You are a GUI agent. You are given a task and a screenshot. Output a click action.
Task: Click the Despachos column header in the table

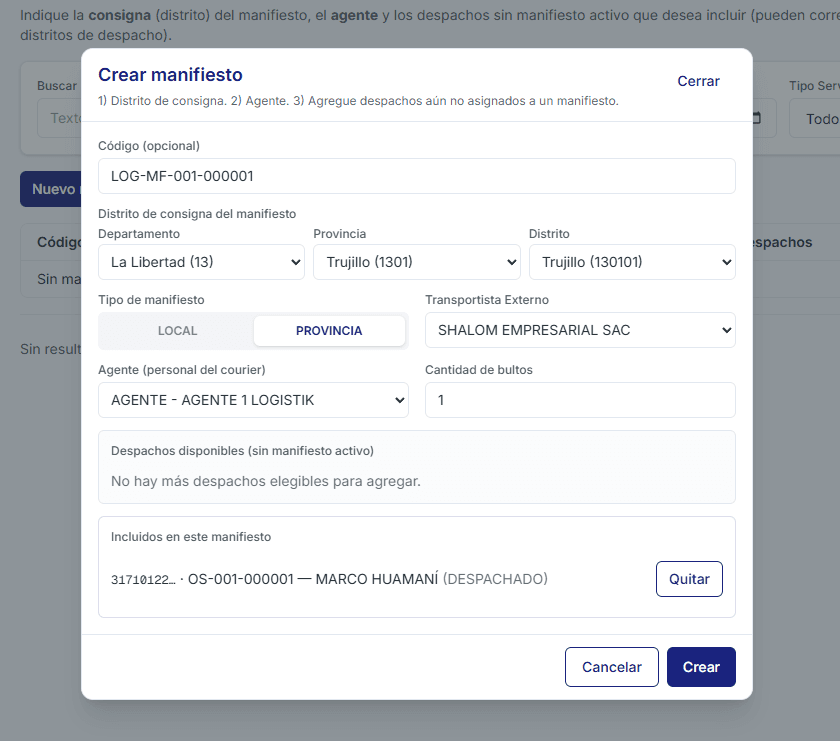(782, 242)
